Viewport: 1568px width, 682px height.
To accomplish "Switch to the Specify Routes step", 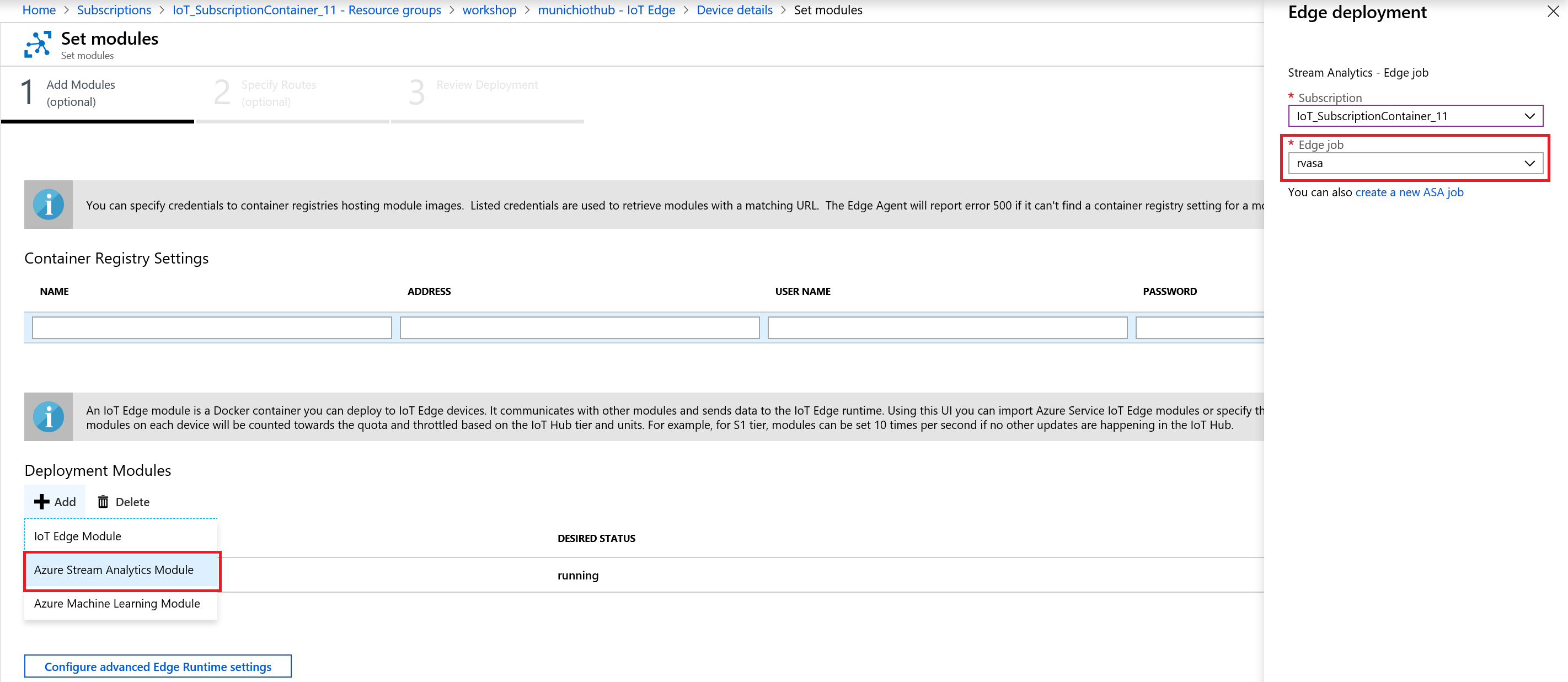I will tap(279, 93).
